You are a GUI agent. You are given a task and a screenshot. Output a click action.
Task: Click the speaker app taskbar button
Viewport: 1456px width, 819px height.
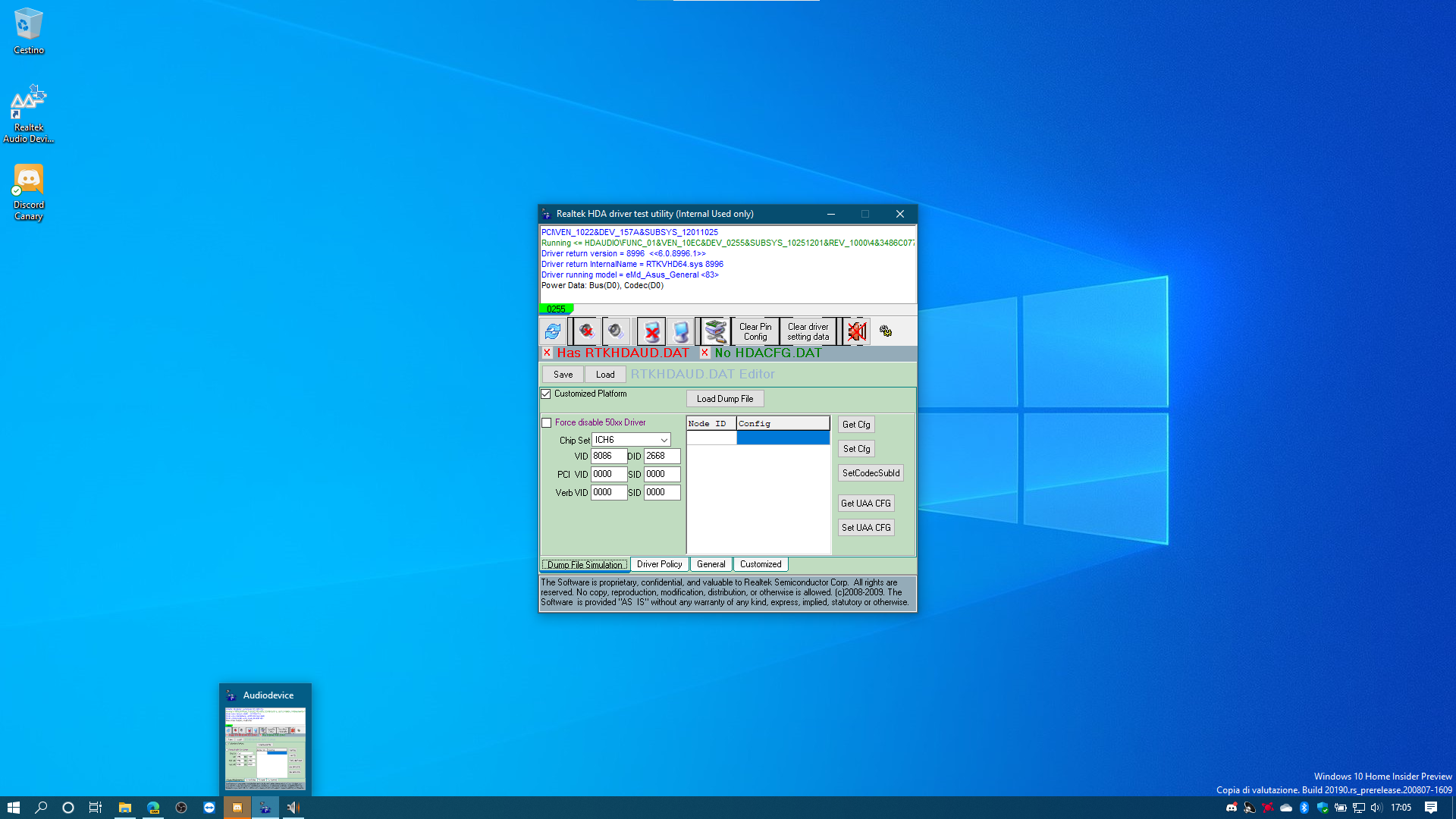[293, 808]
